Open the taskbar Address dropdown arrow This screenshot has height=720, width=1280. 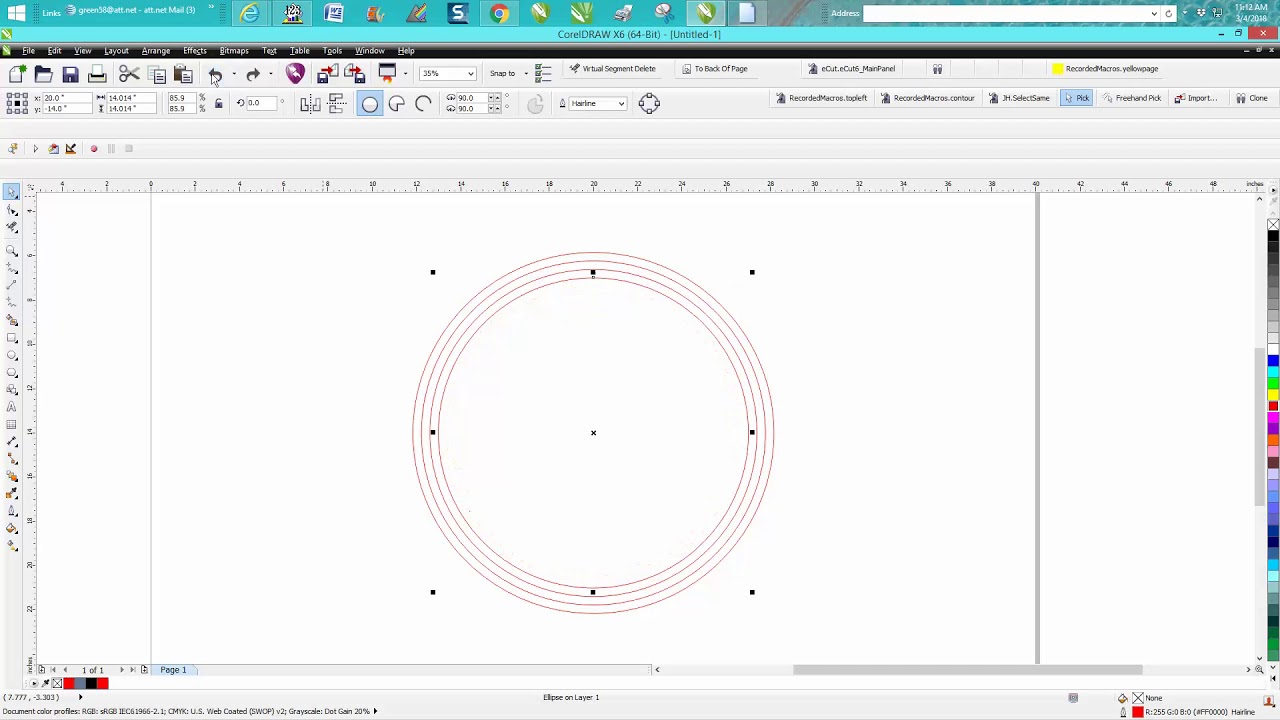tap(1154, 14)
